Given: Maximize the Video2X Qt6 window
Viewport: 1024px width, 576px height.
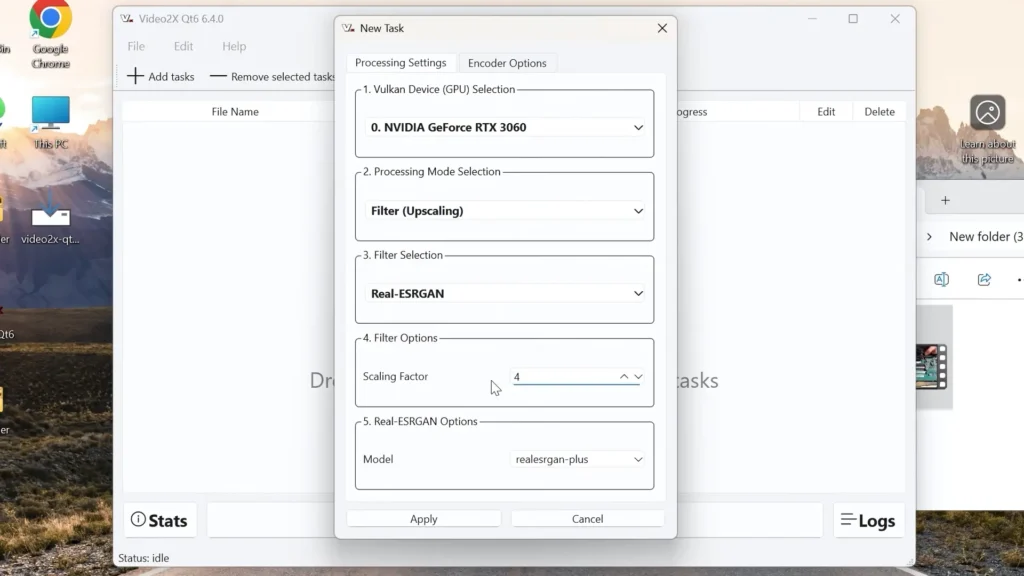Looking at the screenshot, I should coord(853,19).
